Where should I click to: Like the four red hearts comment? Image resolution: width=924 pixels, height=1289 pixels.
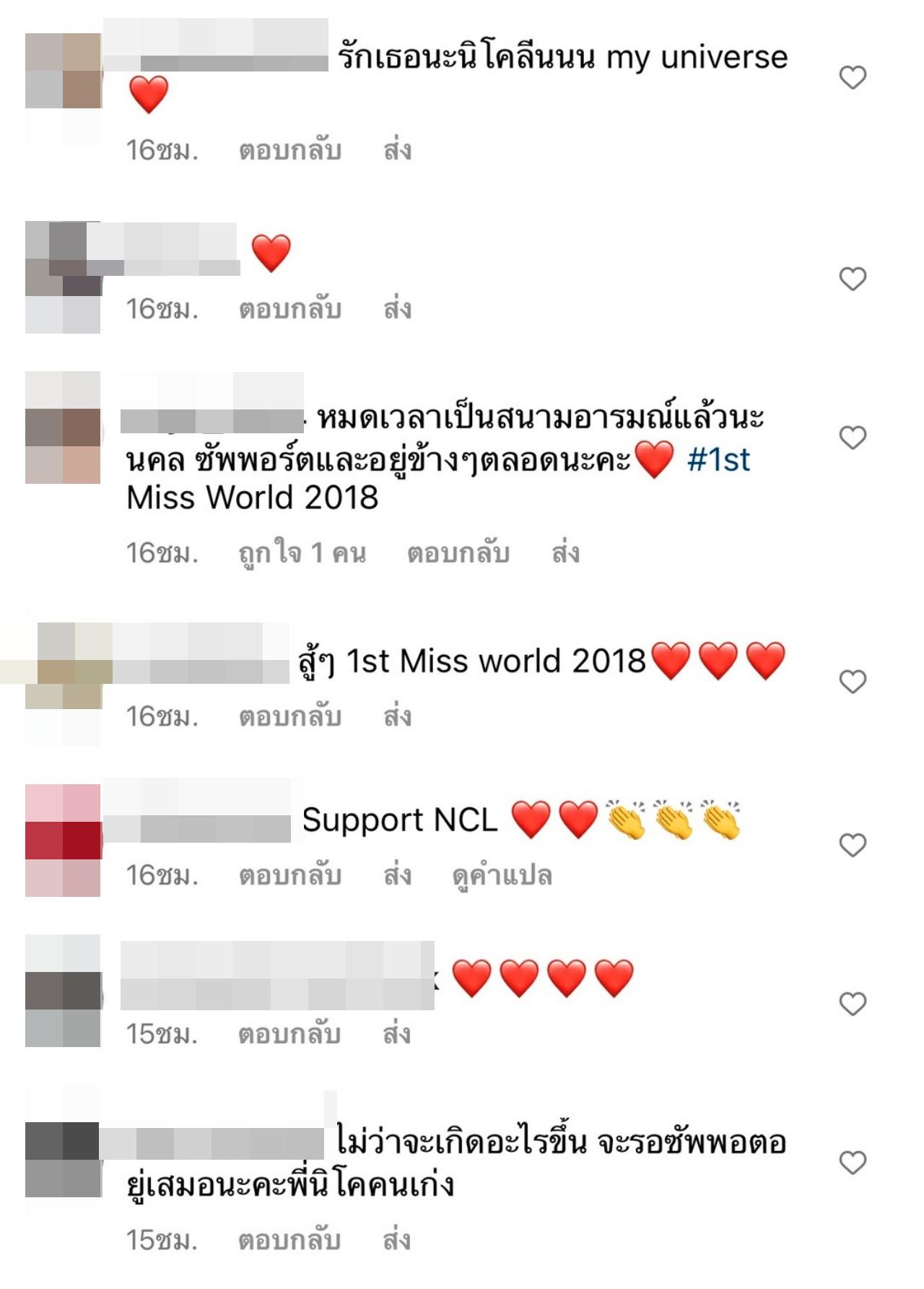coord(853,1004)
